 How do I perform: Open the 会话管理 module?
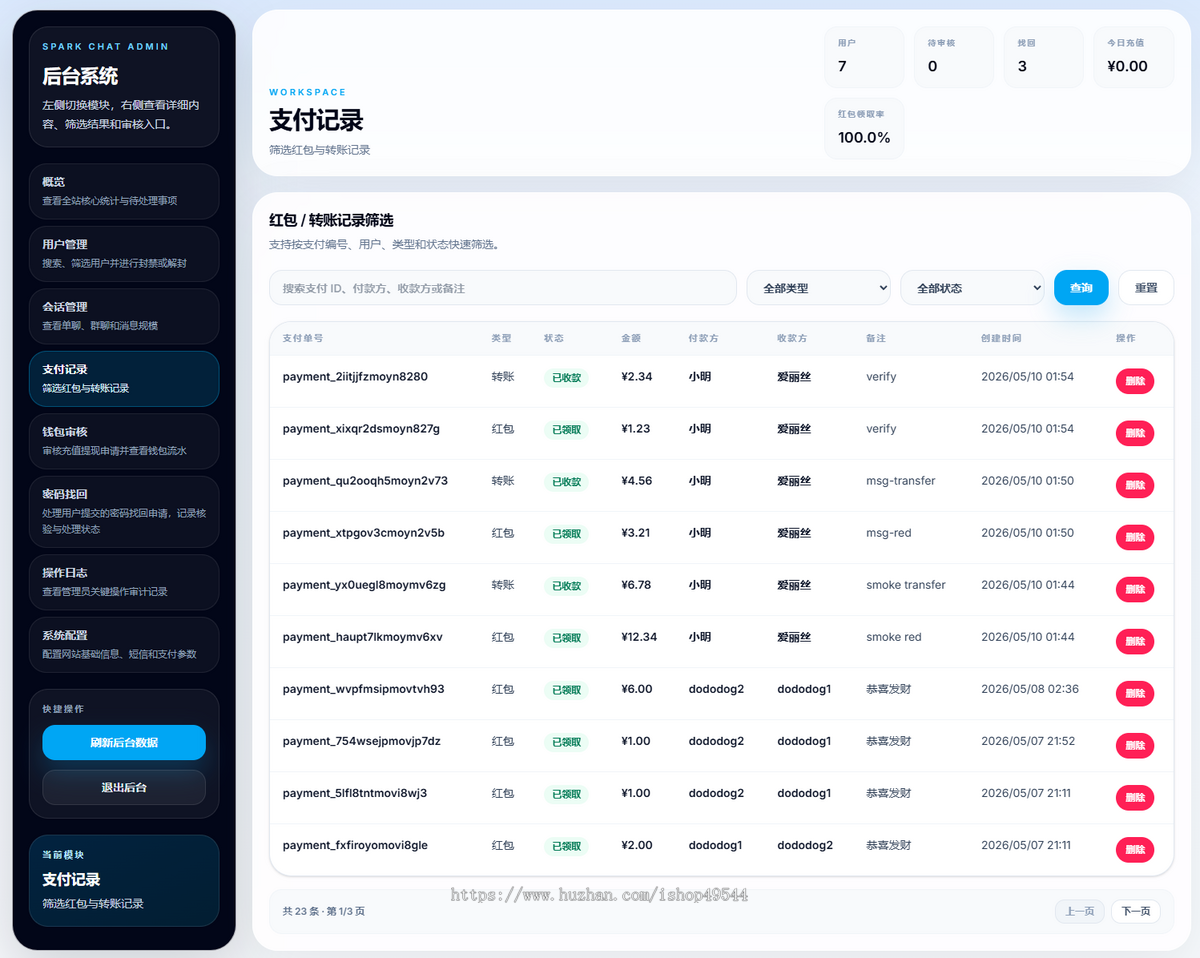124,316
